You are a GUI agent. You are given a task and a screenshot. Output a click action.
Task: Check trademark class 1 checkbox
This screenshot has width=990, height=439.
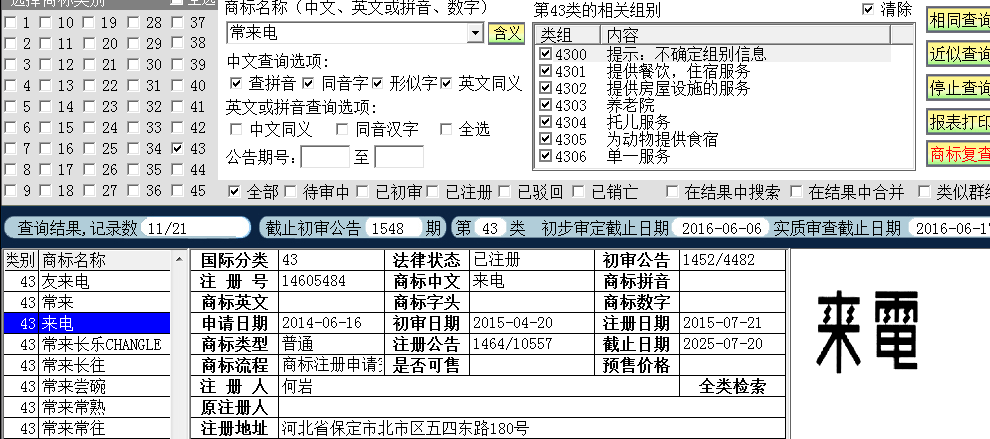[9, 23]
